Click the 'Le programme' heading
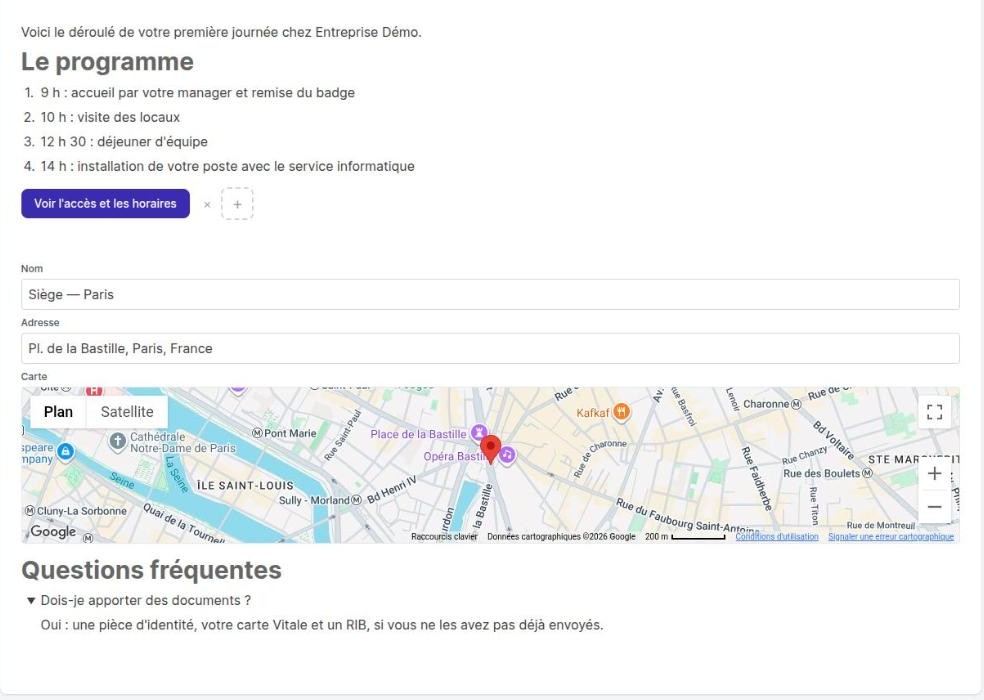Viewport: 984px width, 700px height. point(107,62)
